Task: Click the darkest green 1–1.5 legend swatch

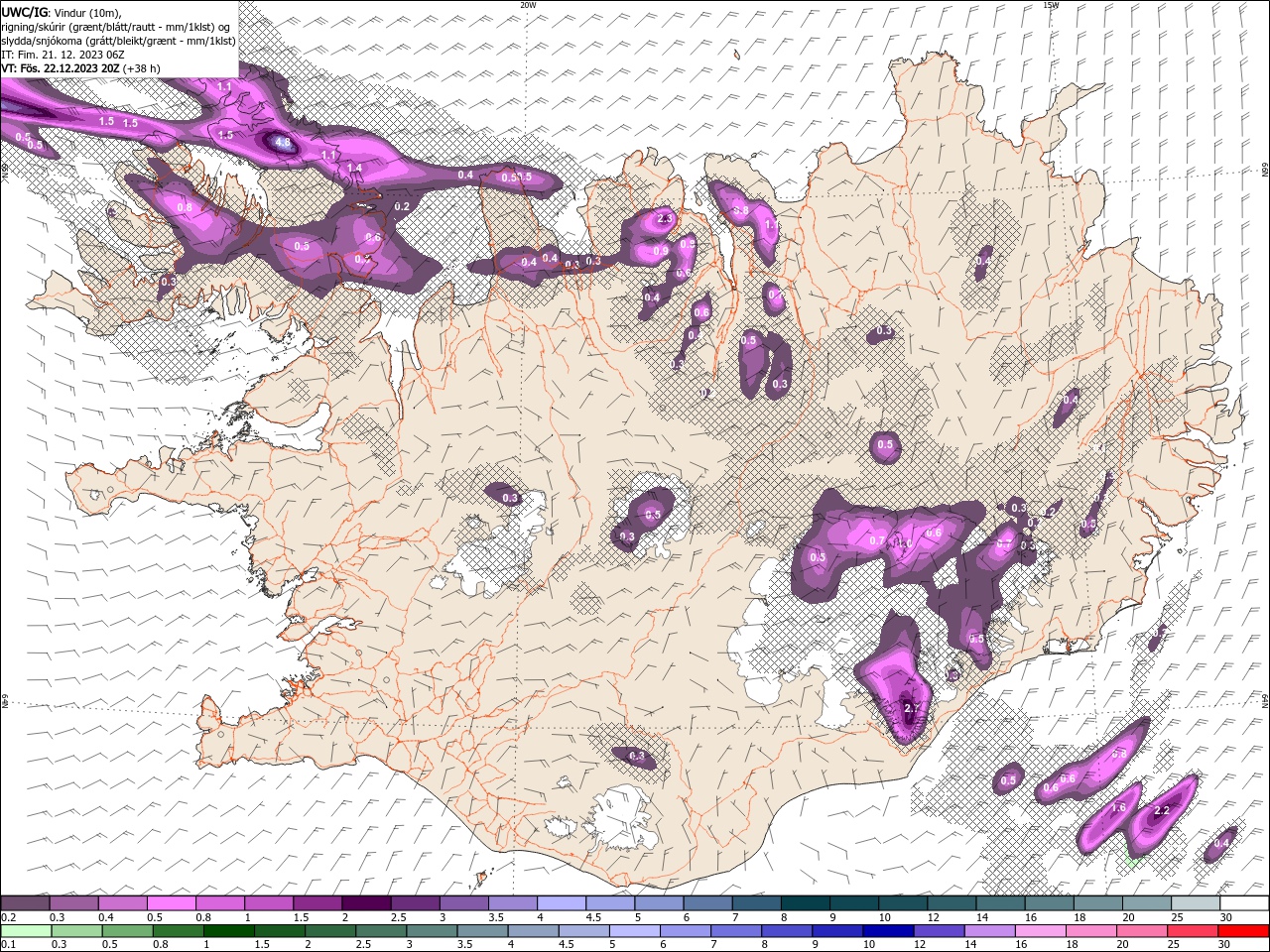Action: pos(229,930)
